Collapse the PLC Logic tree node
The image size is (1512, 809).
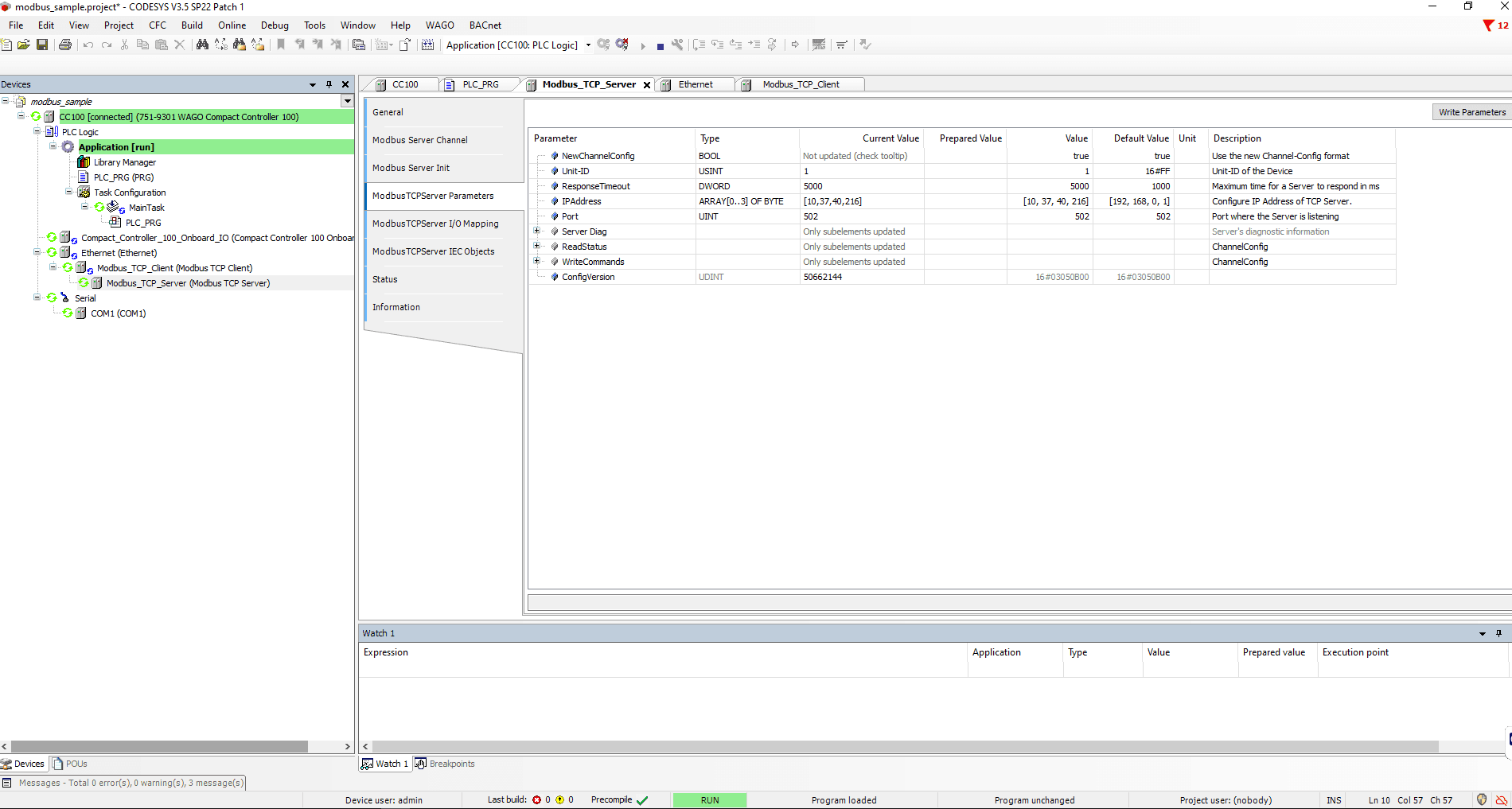(x=37, y=131)
